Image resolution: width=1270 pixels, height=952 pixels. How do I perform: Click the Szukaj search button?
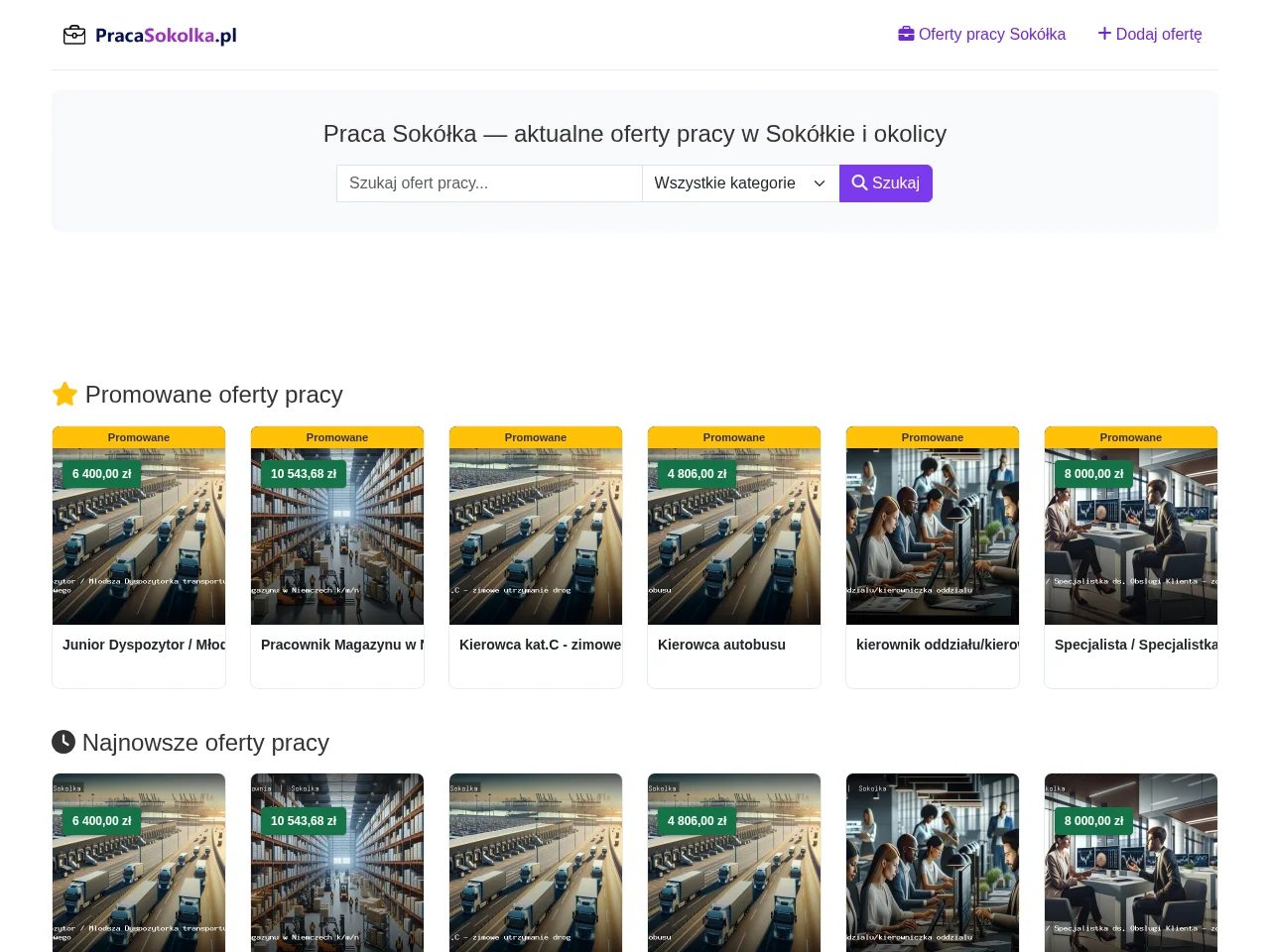click(x=886, y=183)
